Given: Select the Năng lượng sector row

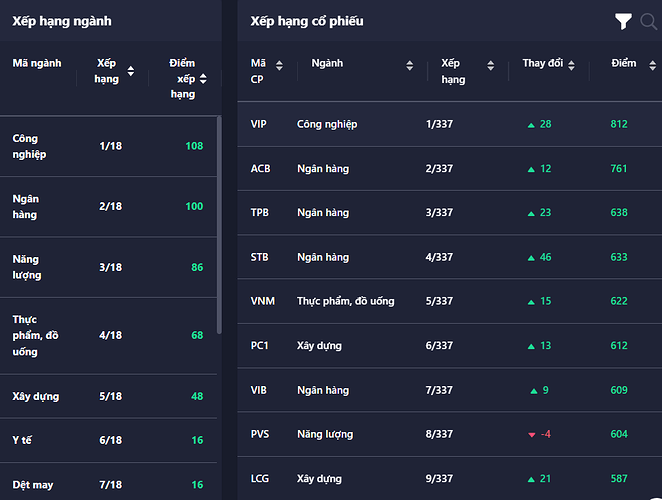Looking at the screenshot, I should click(x=108, y=267).
